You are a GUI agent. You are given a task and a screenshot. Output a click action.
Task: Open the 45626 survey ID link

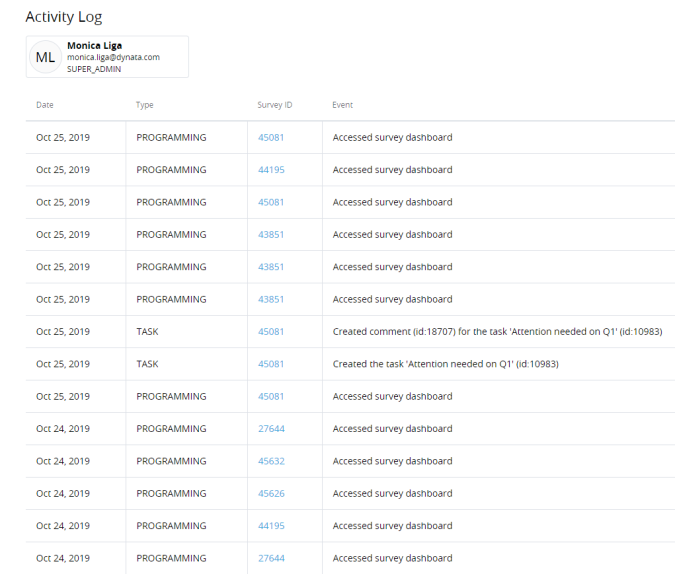(271, 493)
